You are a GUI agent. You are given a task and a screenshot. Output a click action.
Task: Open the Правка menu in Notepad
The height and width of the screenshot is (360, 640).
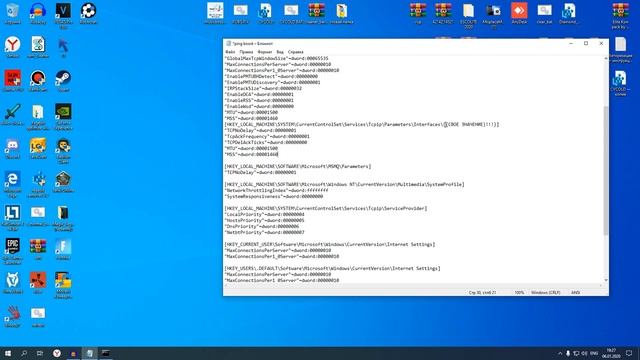pyautogui.click(x=246, y=52)
